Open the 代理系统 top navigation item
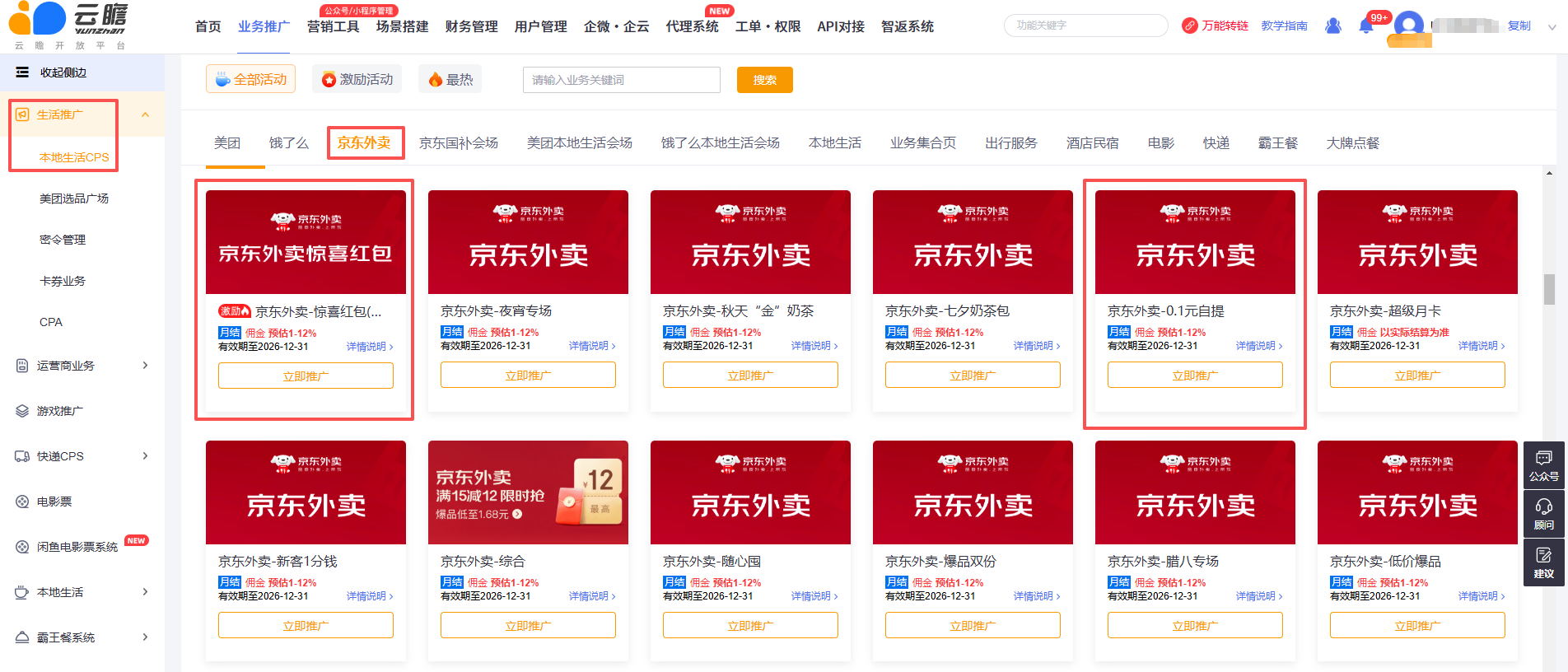The image size is (1568, 672). pos(693,26)
